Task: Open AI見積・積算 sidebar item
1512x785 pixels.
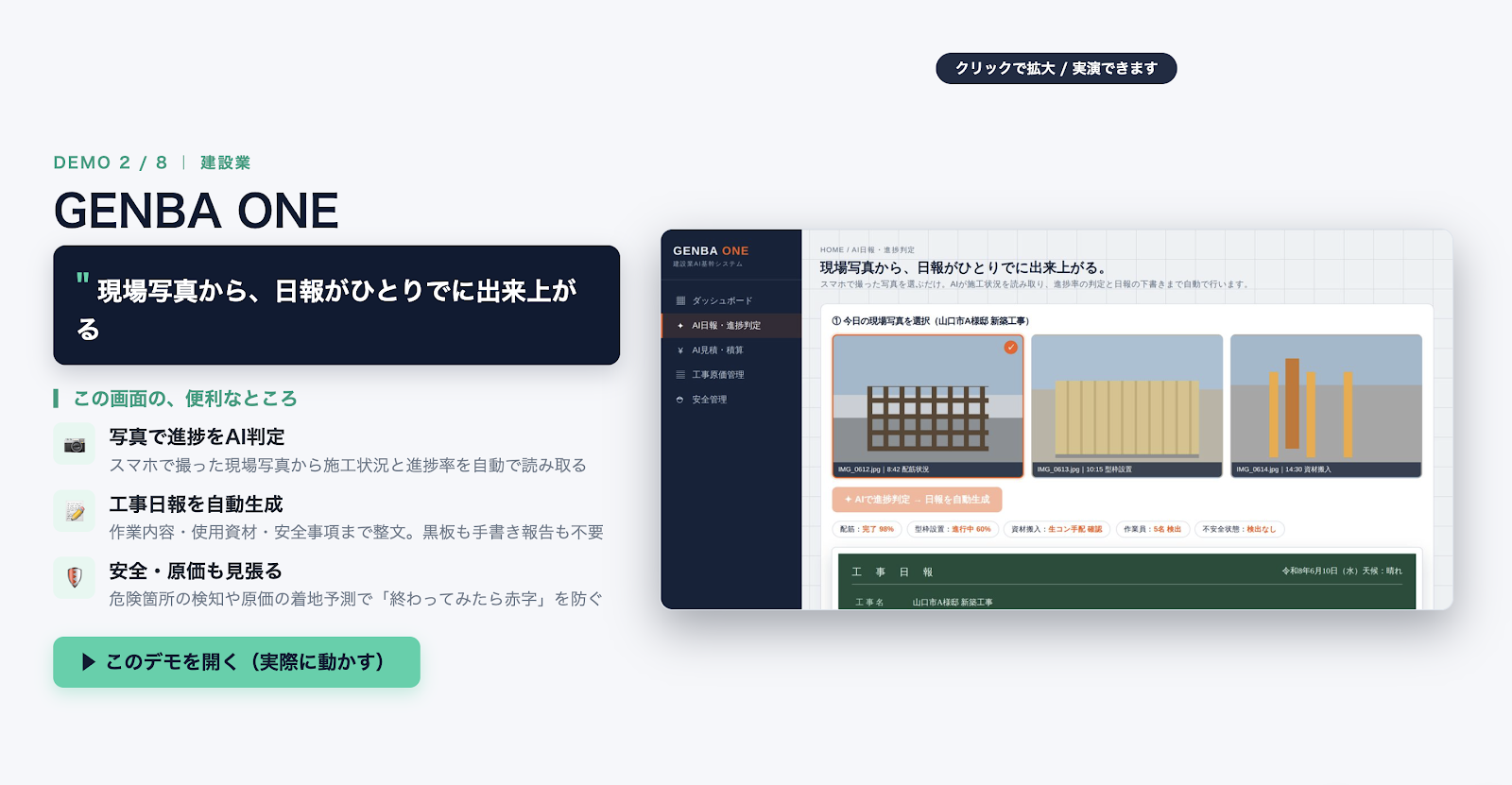Action: coord(731,350)
